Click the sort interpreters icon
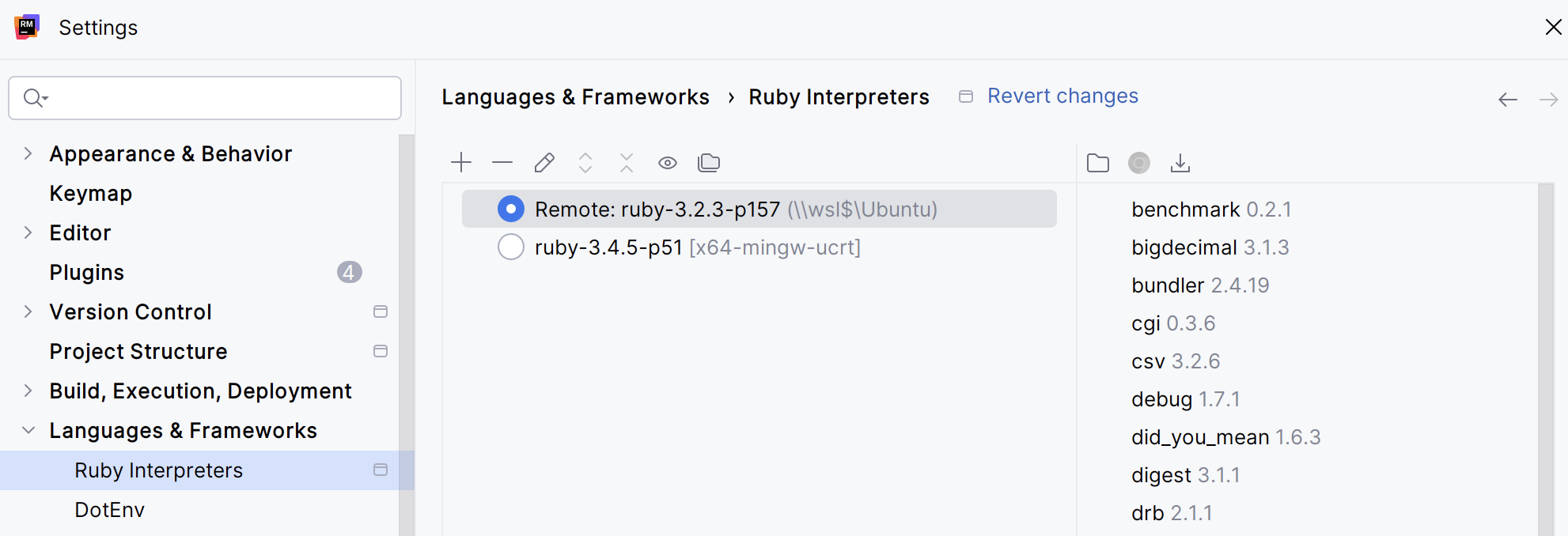 tap(585, 163)
